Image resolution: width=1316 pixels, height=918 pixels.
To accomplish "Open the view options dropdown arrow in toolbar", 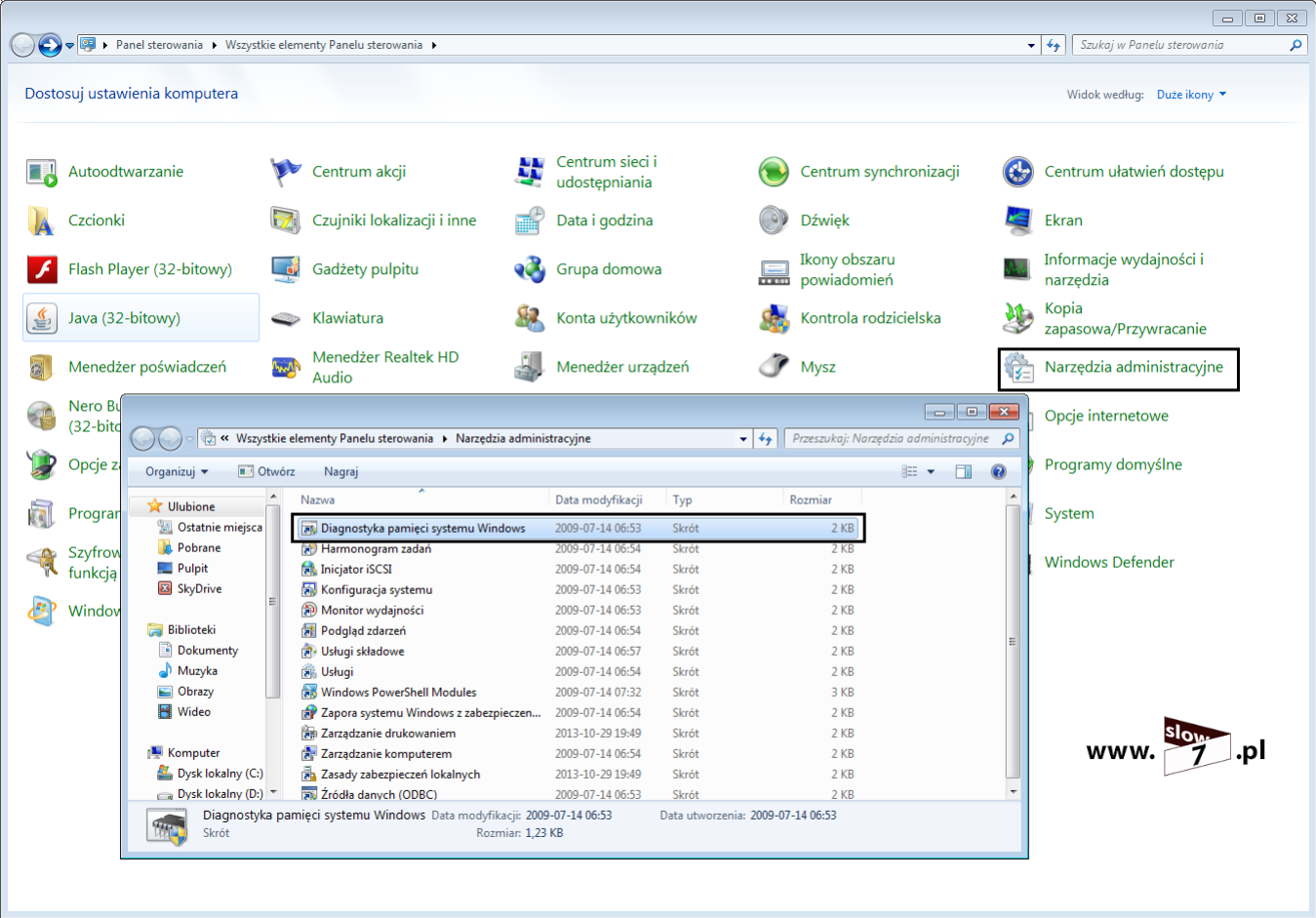I will point(931,471).
